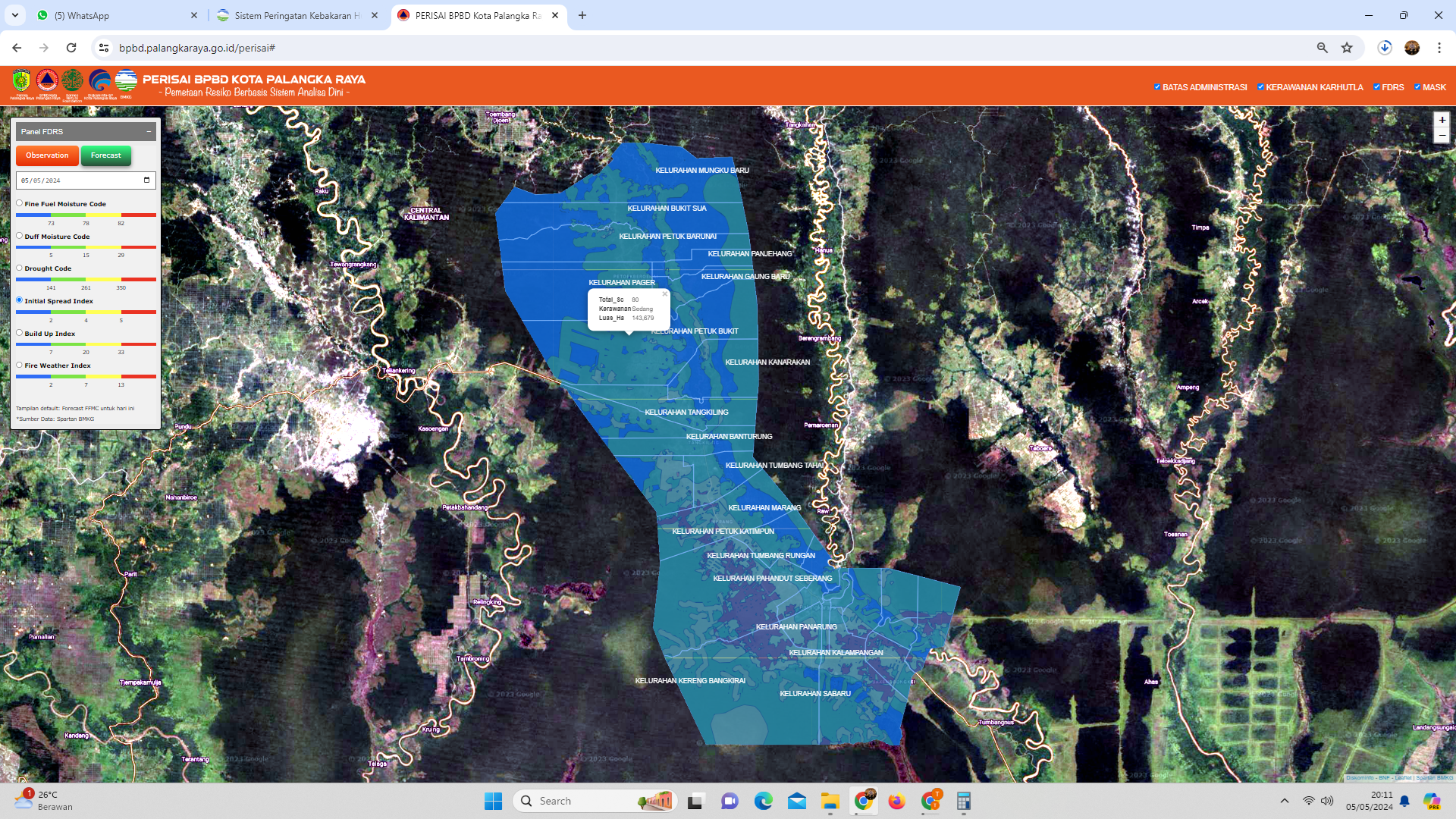The height and width of the screenshot is (819, 1456).
Task: Show hidden system tray icons
Action: coord(1284,801)
